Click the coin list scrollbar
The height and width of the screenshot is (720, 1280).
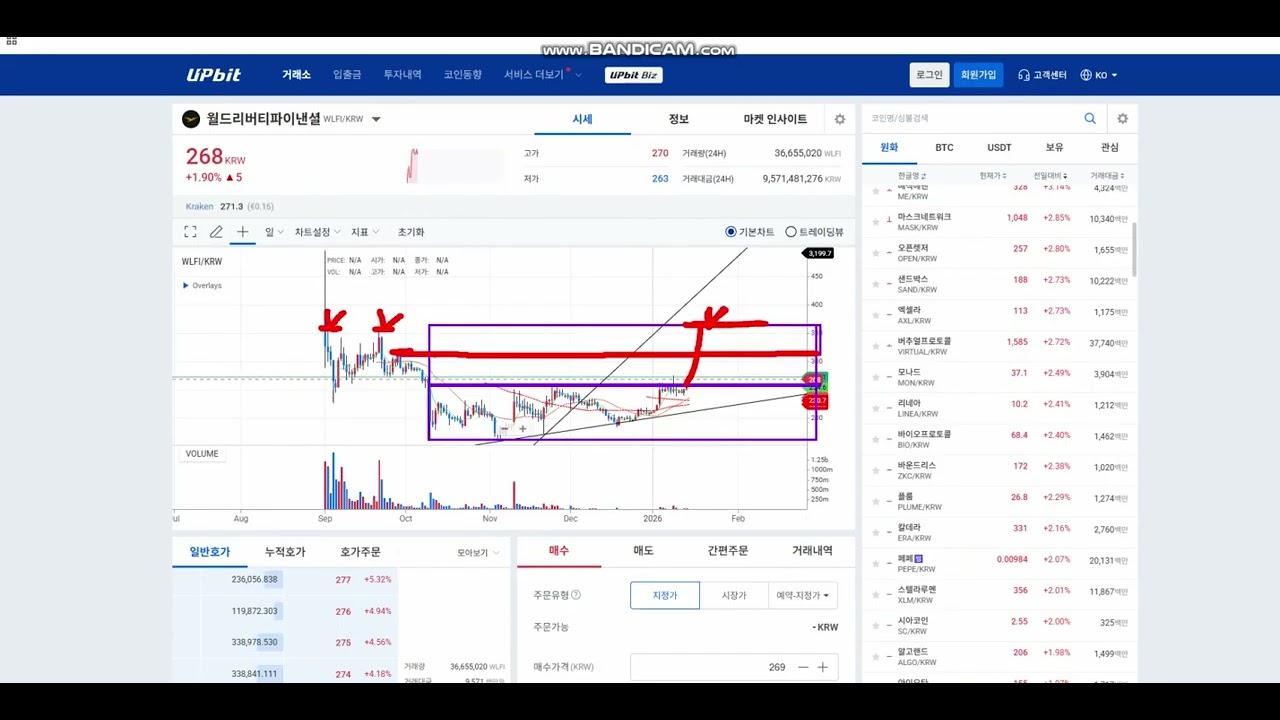(x=1134, y=248)
